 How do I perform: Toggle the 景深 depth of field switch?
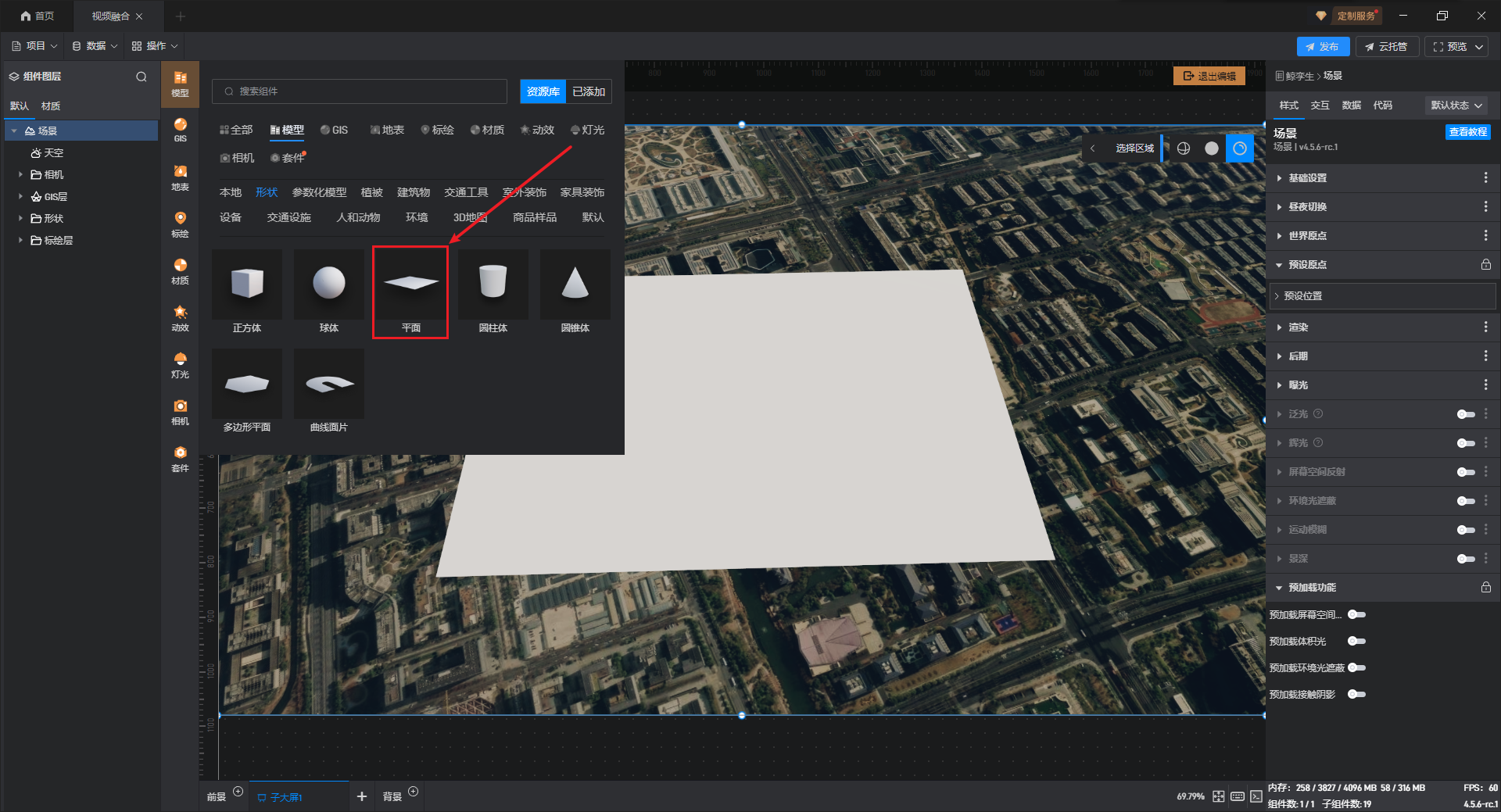click(x=1465, y=559)
